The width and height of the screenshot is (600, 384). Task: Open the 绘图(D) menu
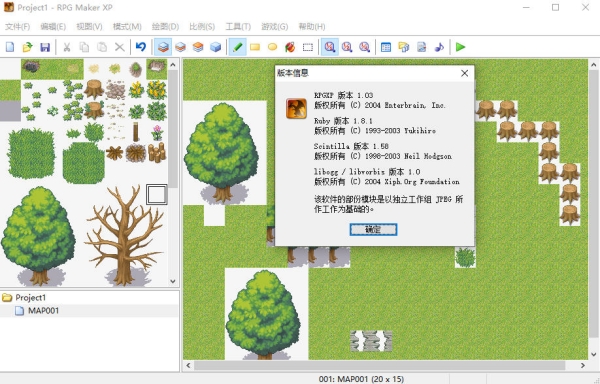click(165, 26)
